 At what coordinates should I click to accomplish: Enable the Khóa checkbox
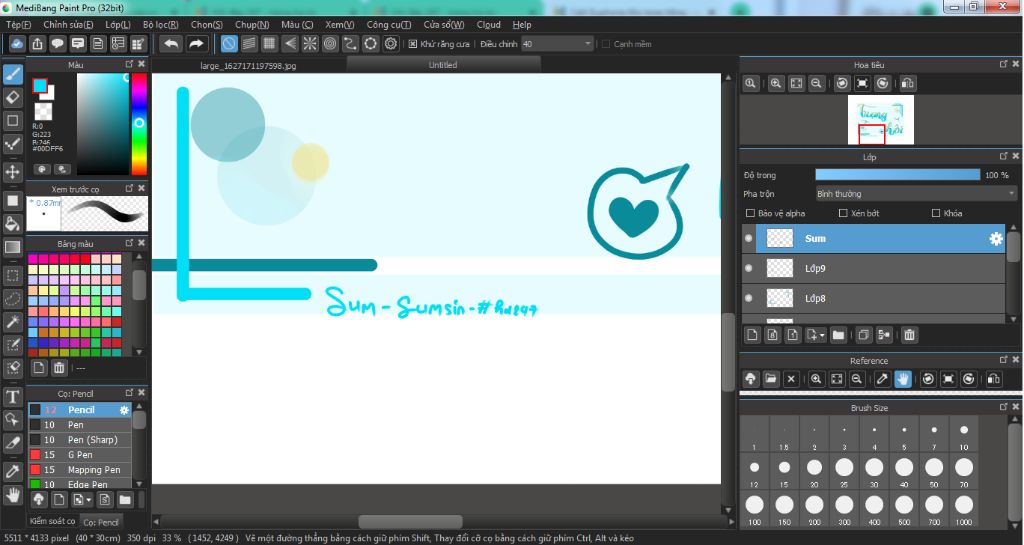point(936,213)
